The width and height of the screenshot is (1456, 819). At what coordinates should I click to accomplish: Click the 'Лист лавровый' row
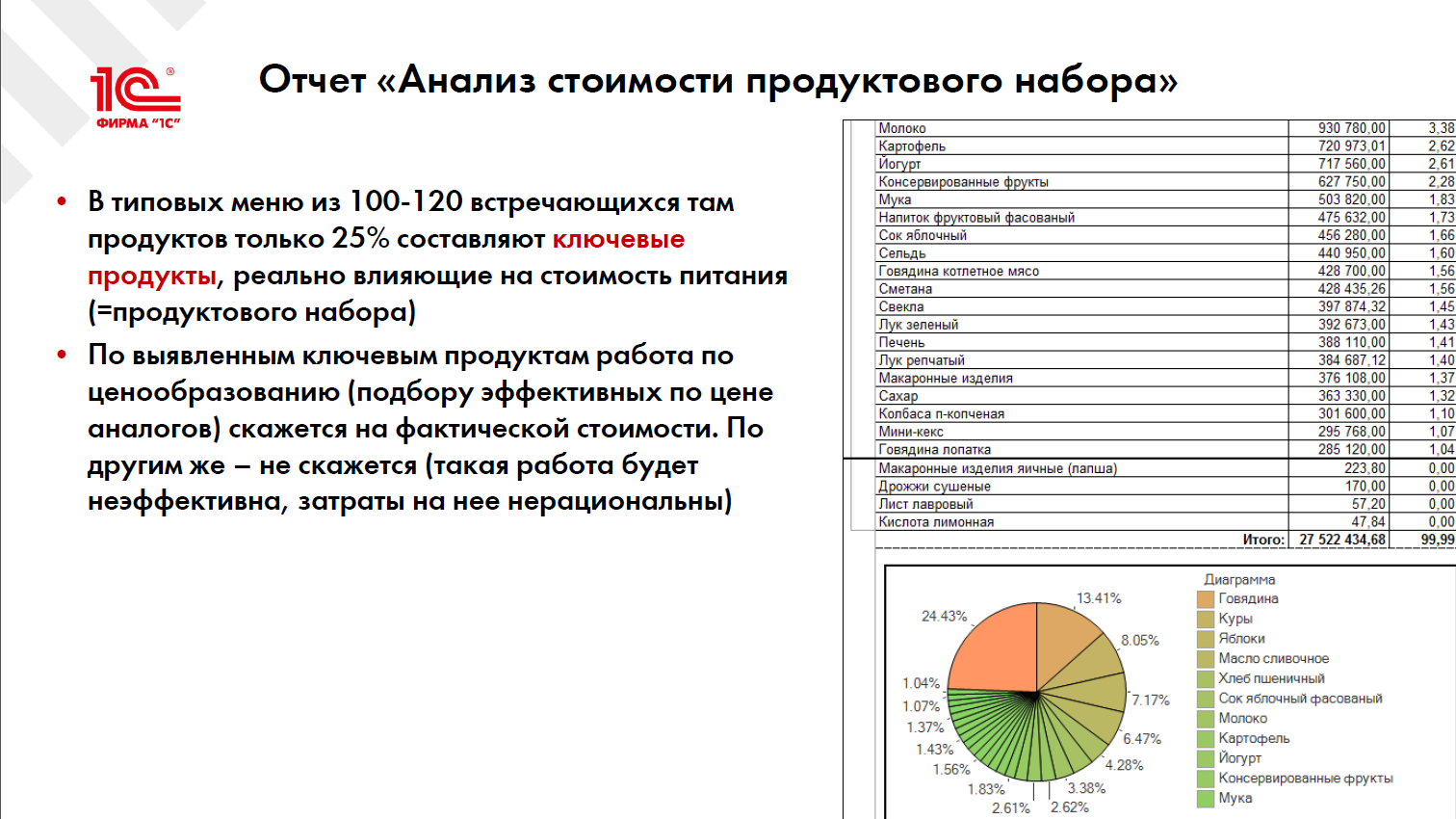926,504
